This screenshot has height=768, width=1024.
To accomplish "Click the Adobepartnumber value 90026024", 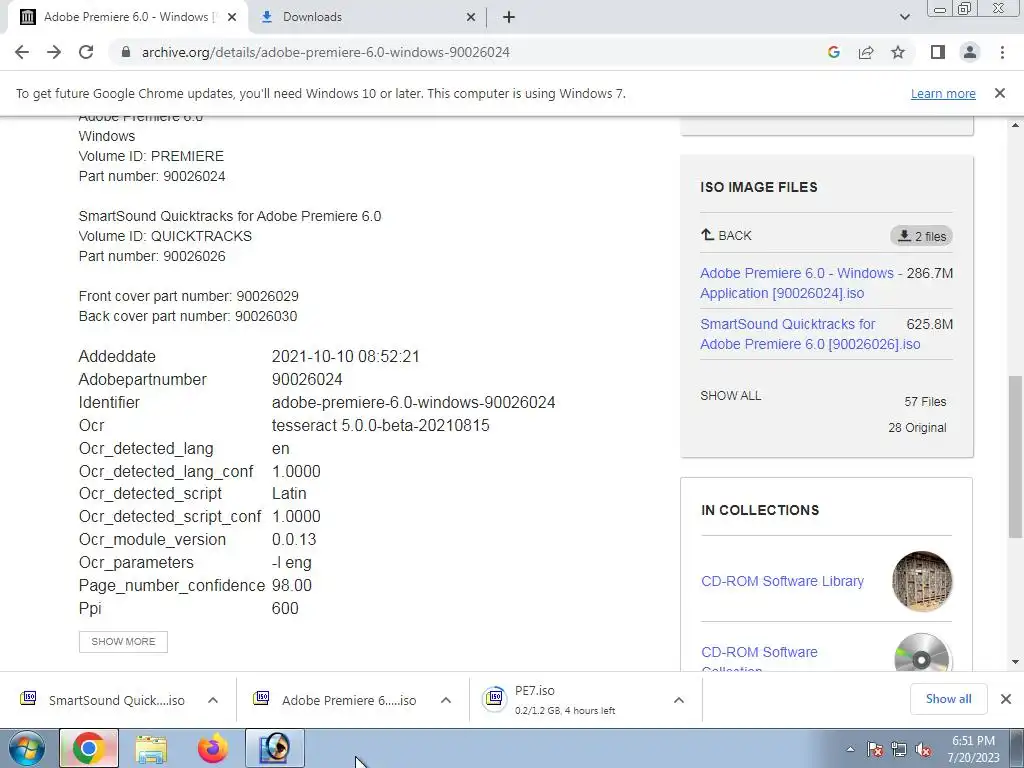I will (307, 379).
